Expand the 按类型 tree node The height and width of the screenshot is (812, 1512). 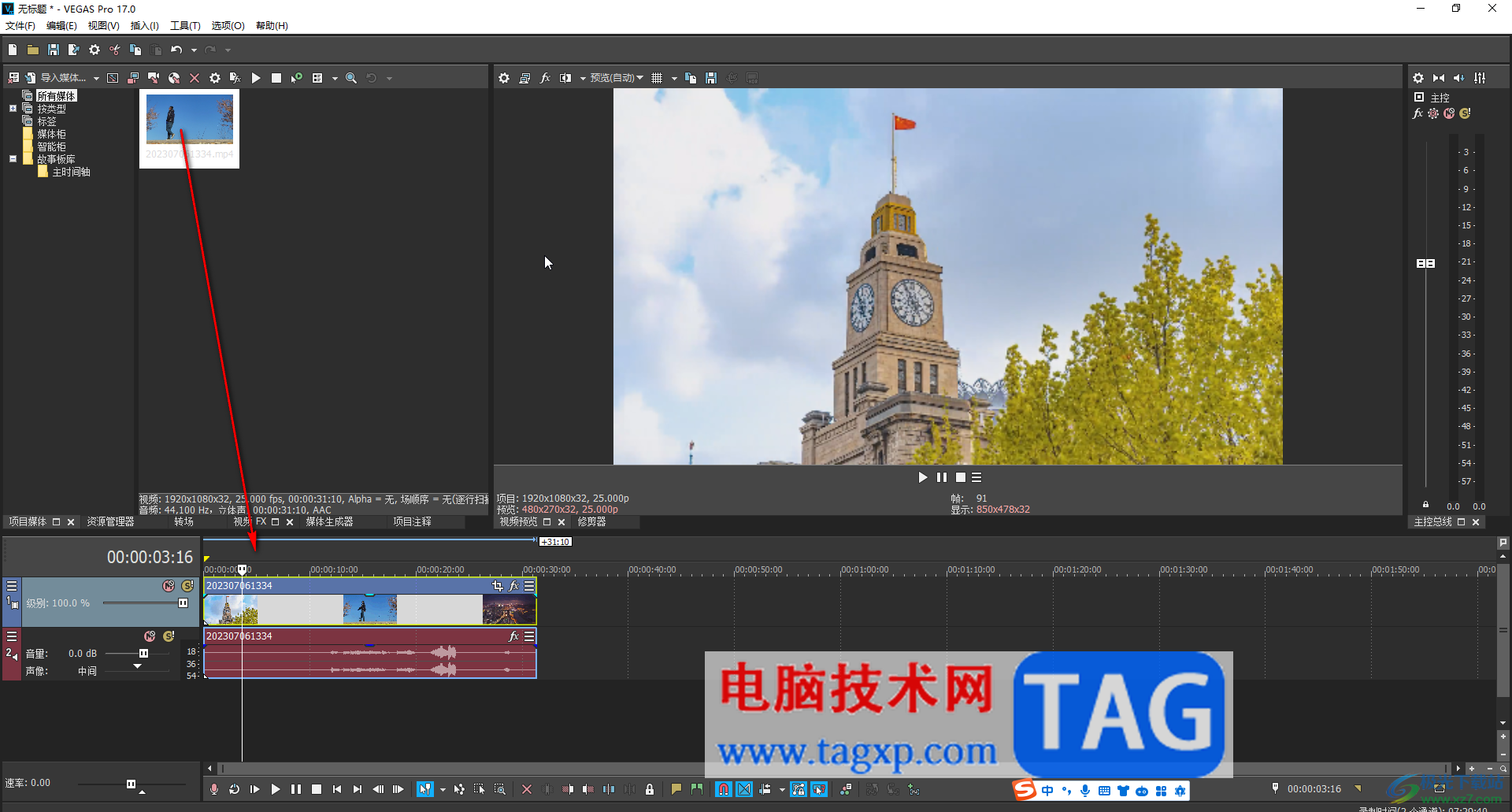[x=13, y=109]
